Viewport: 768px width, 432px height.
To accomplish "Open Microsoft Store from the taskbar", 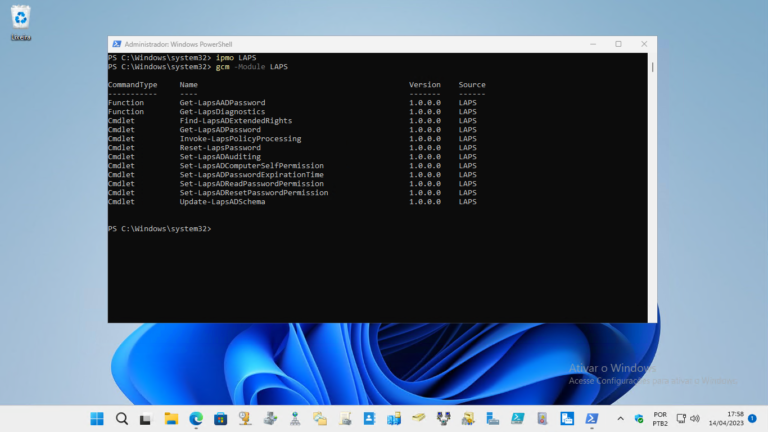I will click(220, 419).
